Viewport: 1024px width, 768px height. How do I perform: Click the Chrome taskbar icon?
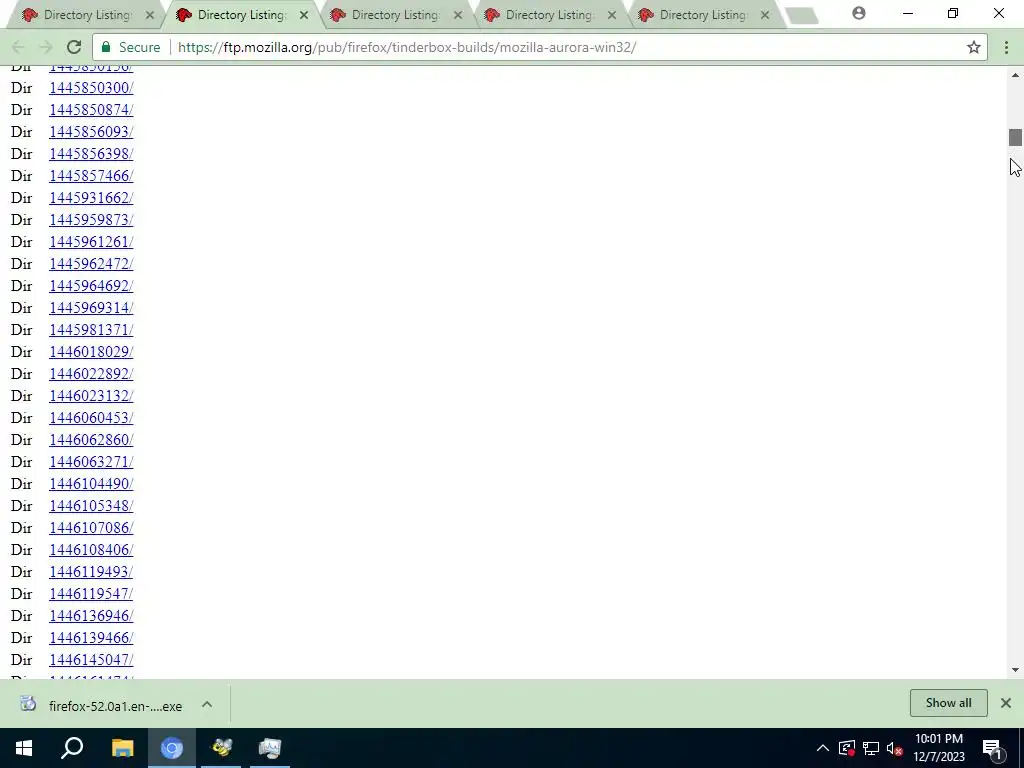[172, 748]
